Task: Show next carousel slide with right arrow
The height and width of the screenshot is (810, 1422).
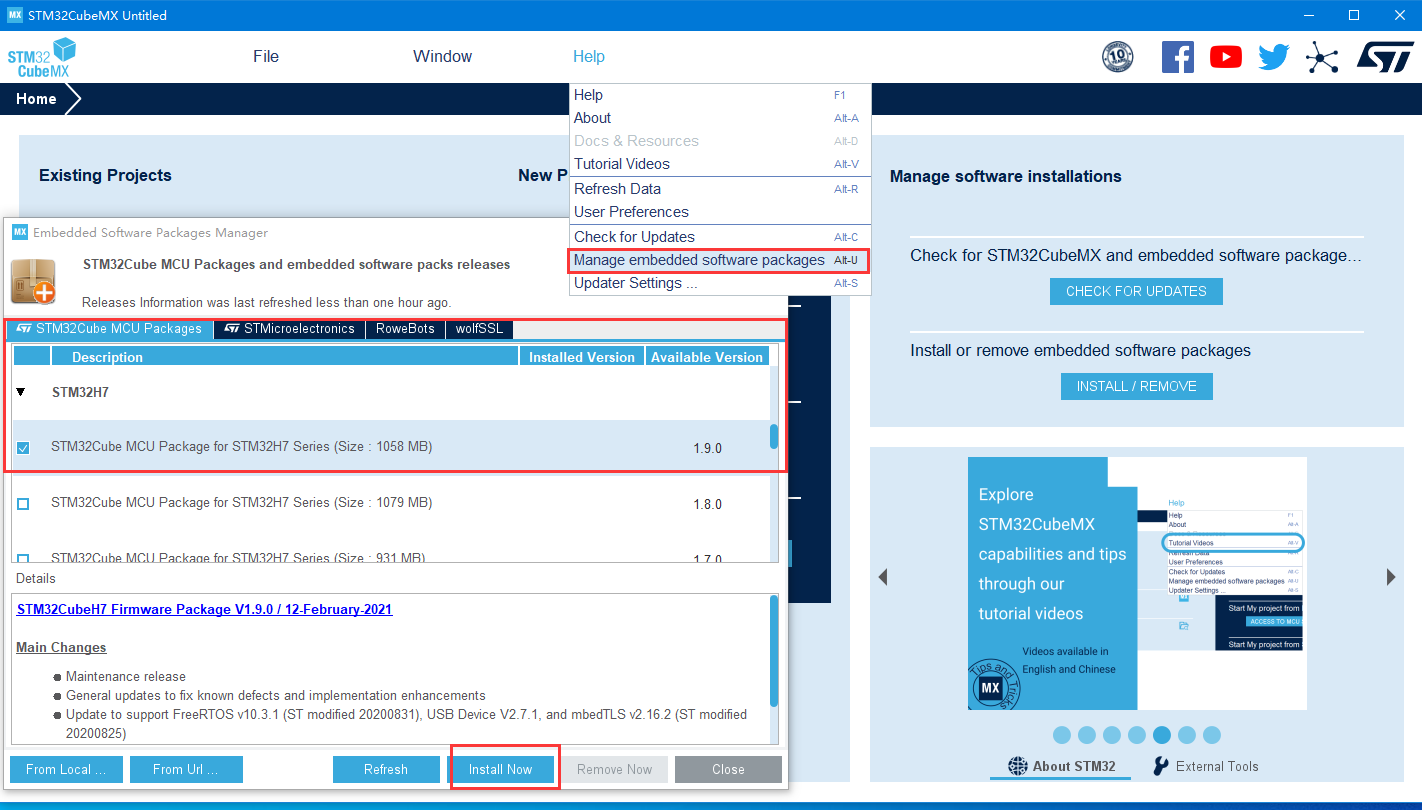Action: pos(1391,577)
